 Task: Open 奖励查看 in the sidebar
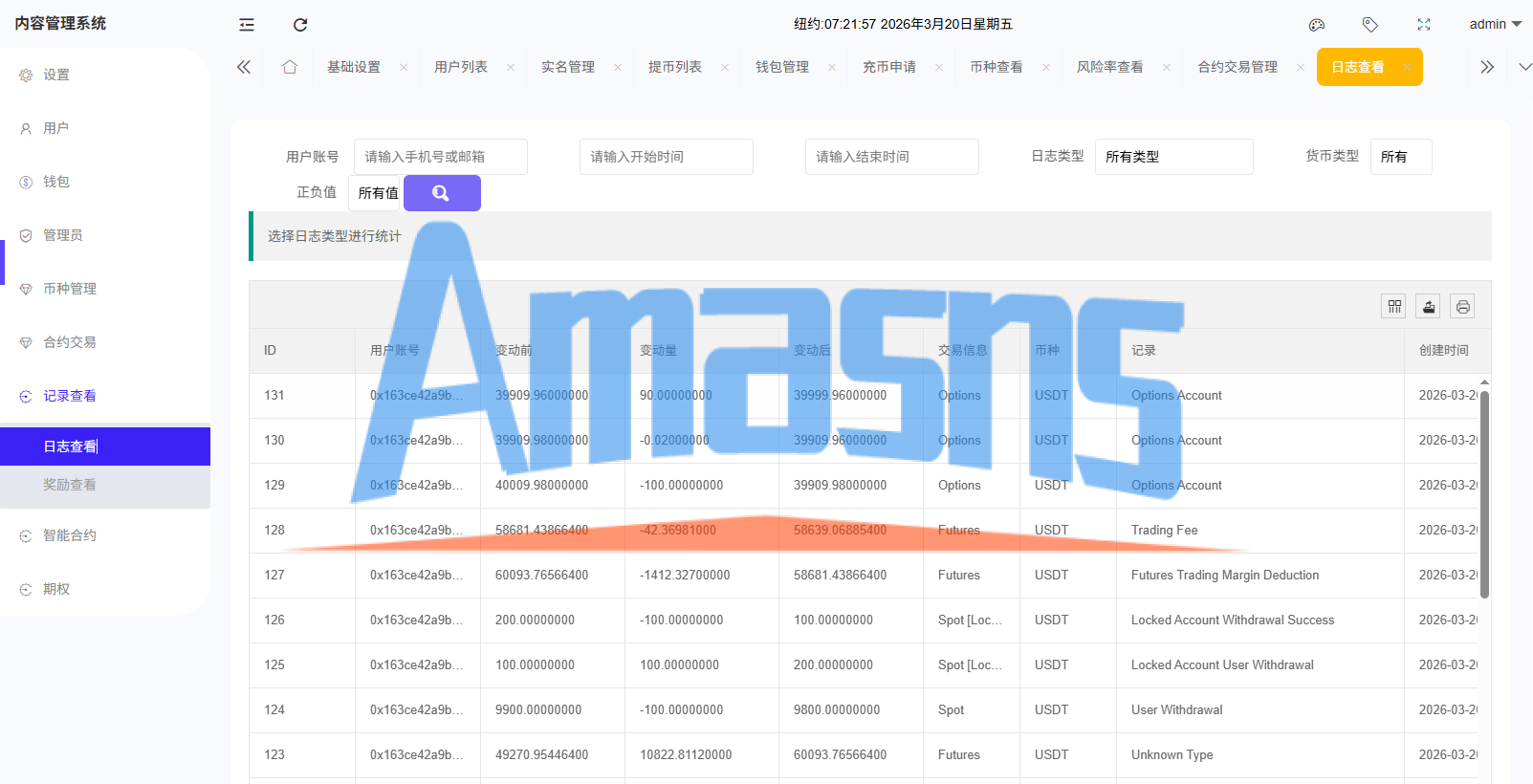point(105,485)
